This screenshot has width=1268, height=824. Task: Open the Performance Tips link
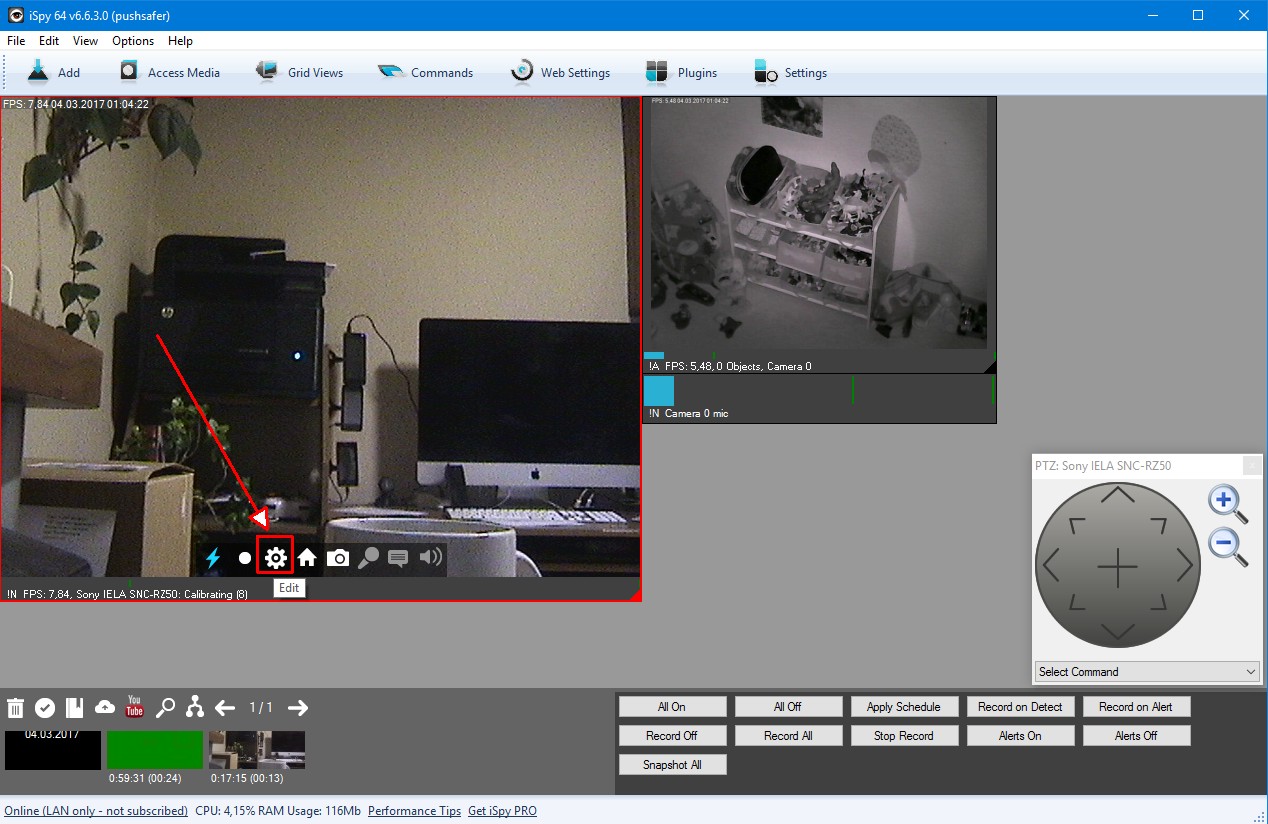(x=415, y=811)
